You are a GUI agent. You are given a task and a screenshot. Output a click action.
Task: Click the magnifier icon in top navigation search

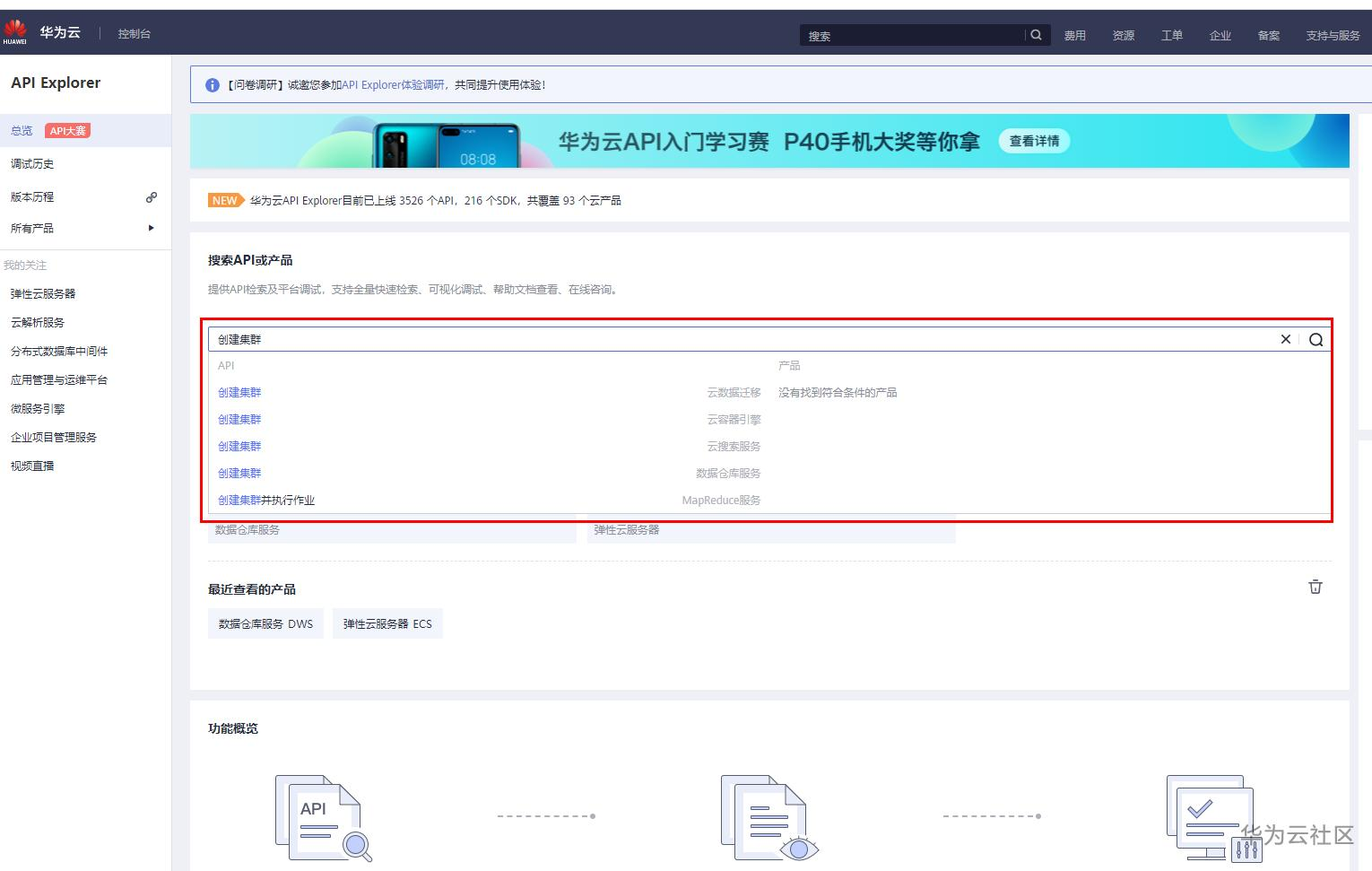1036,35
